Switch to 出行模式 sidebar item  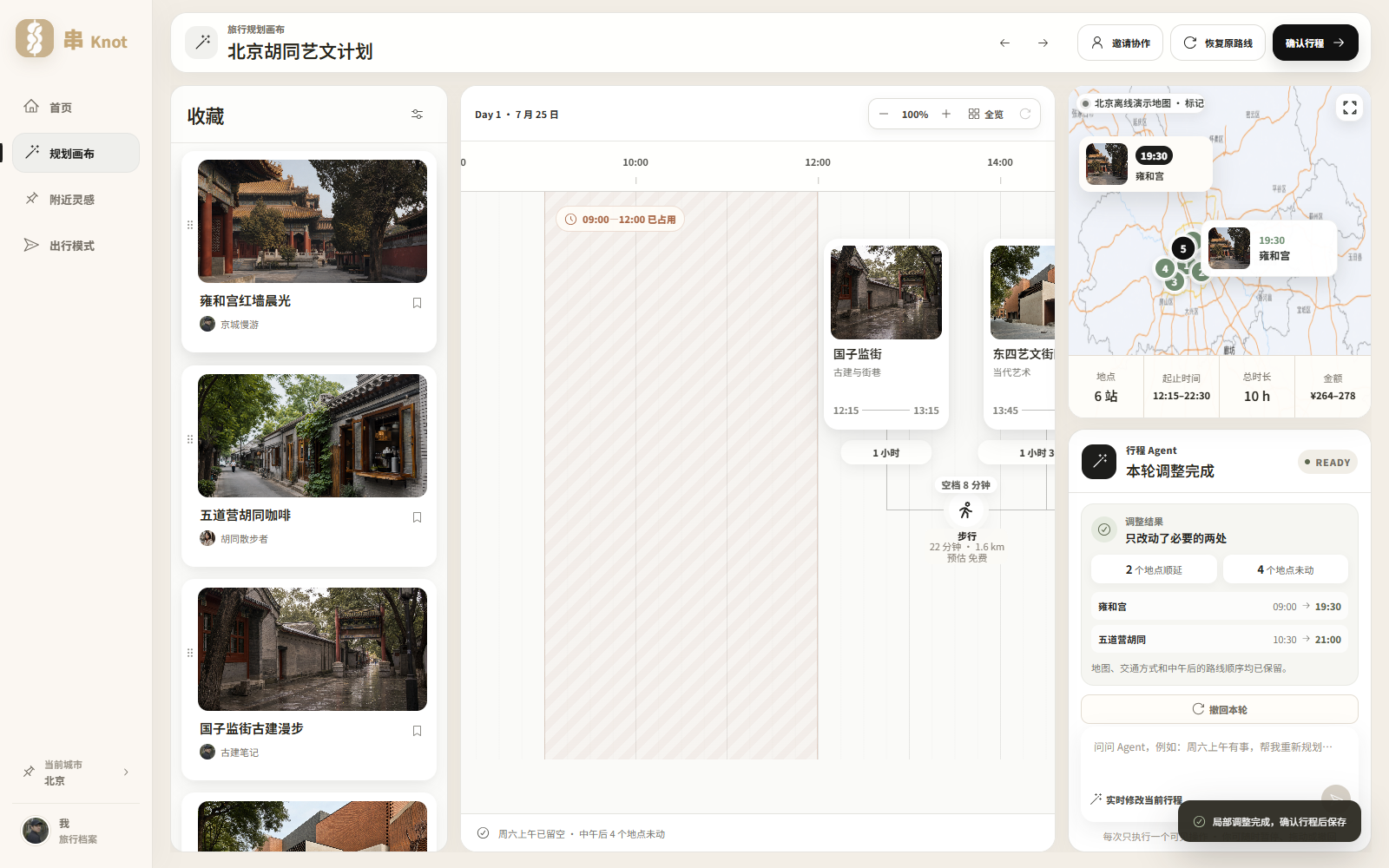pyautogui.click(x=76, y=245)
